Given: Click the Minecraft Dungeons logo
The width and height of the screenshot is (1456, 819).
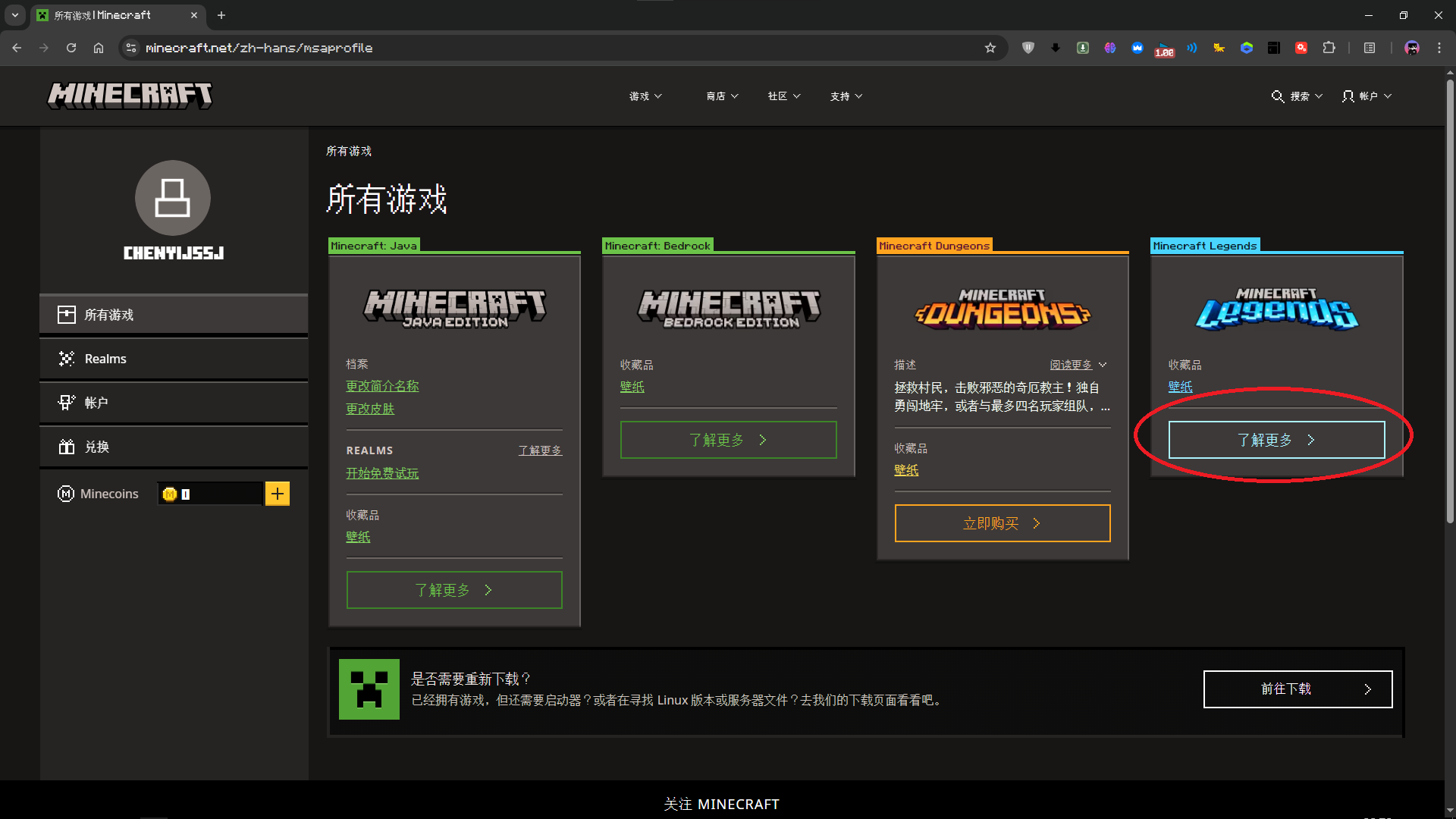Looking at the screenshot, I should click(1003, 308).
